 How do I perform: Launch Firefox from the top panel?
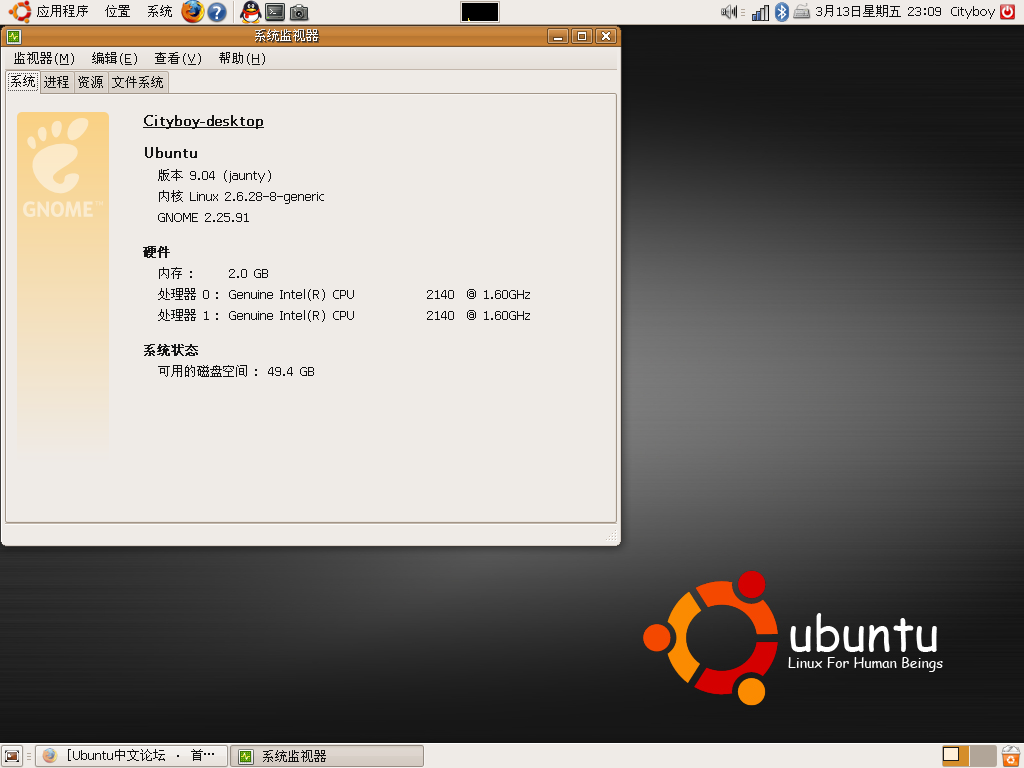click(x=193, y=11)
